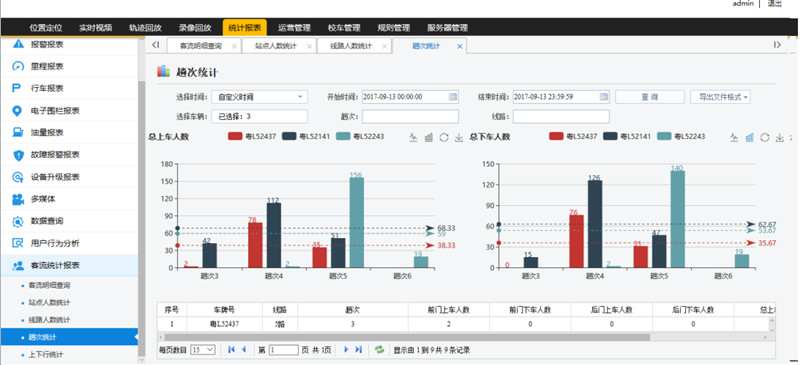
Task: Toggle 粤L52141 series in left chart legend
Action: [x=306, y=136]
